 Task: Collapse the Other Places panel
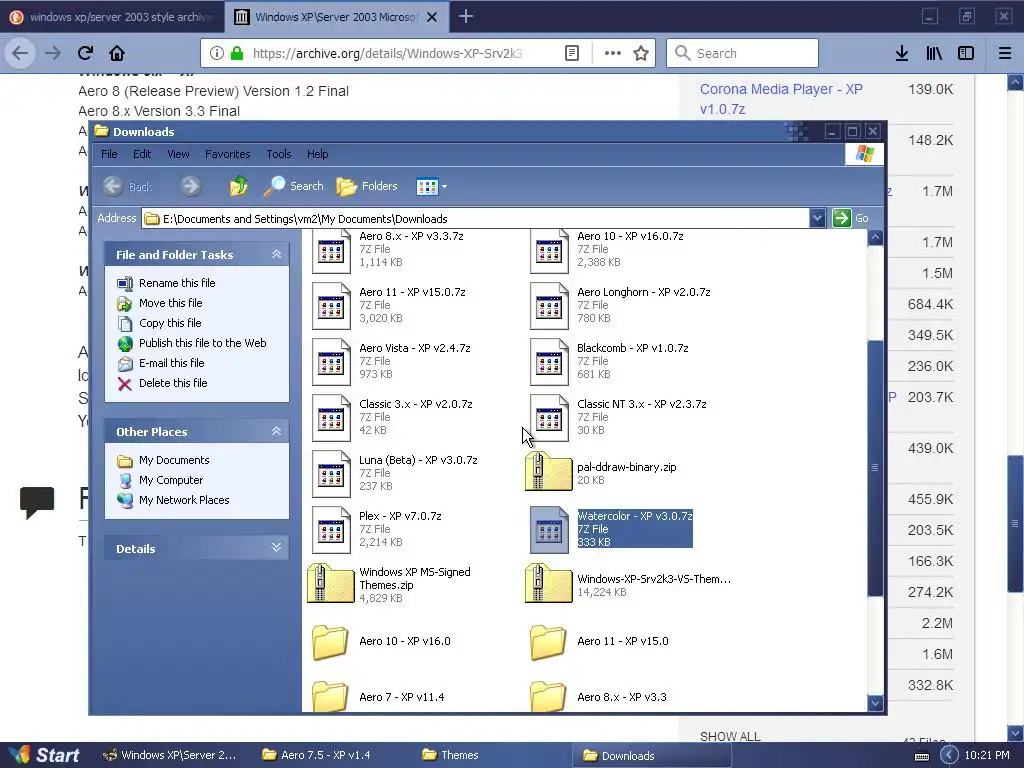click(276, 432)
